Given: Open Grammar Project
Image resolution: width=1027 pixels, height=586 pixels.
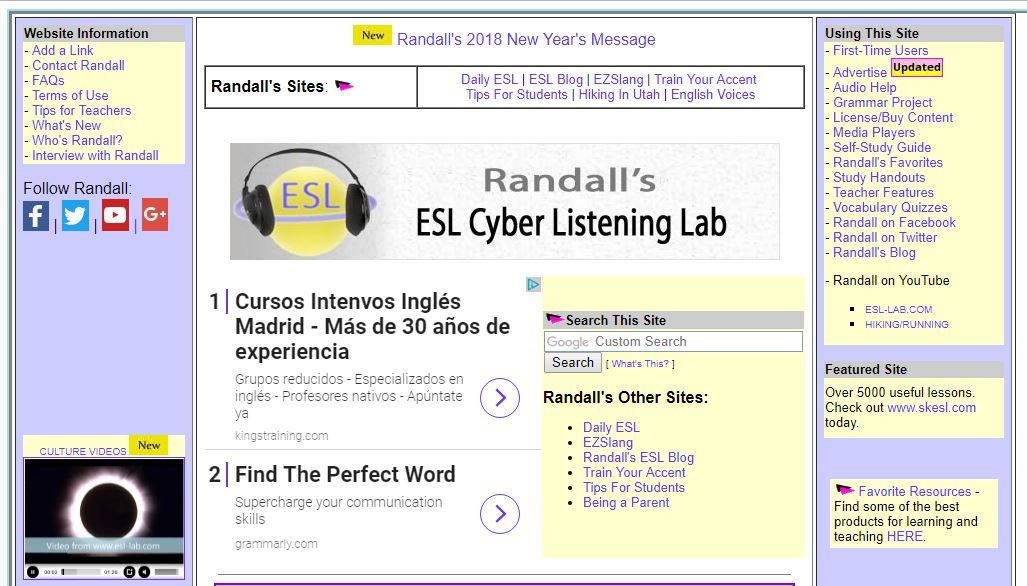Looking at the screenshot, I should coord(882,102).
